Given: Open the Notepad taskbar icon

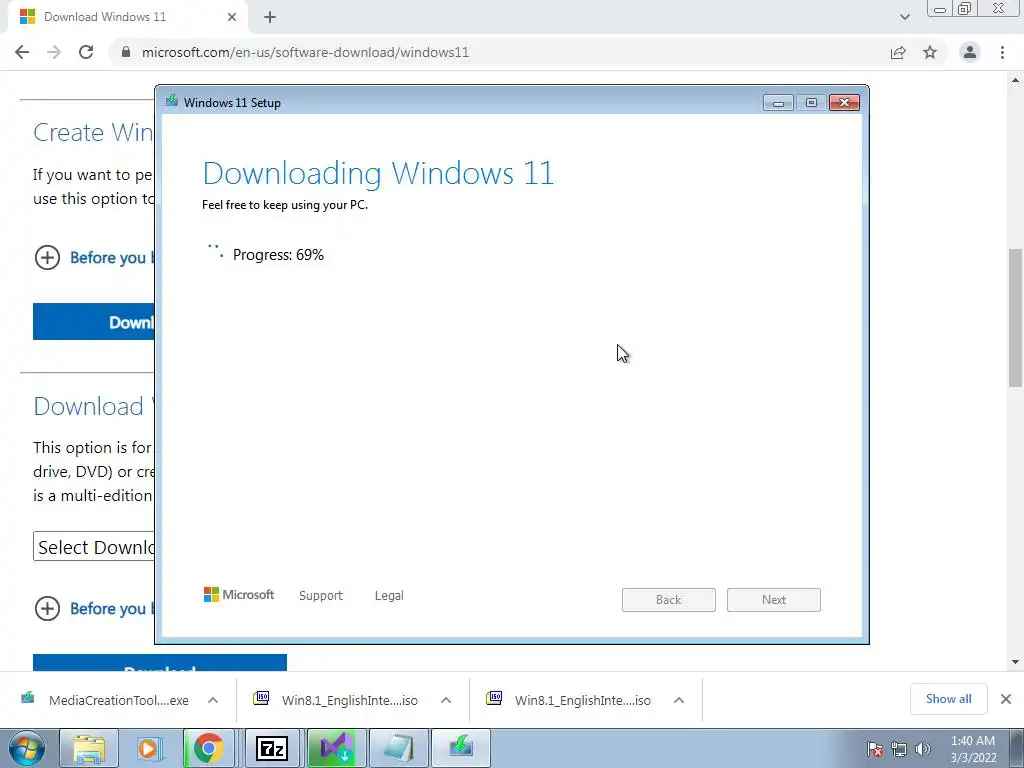Looking at the screenshot, I should 399,748.
